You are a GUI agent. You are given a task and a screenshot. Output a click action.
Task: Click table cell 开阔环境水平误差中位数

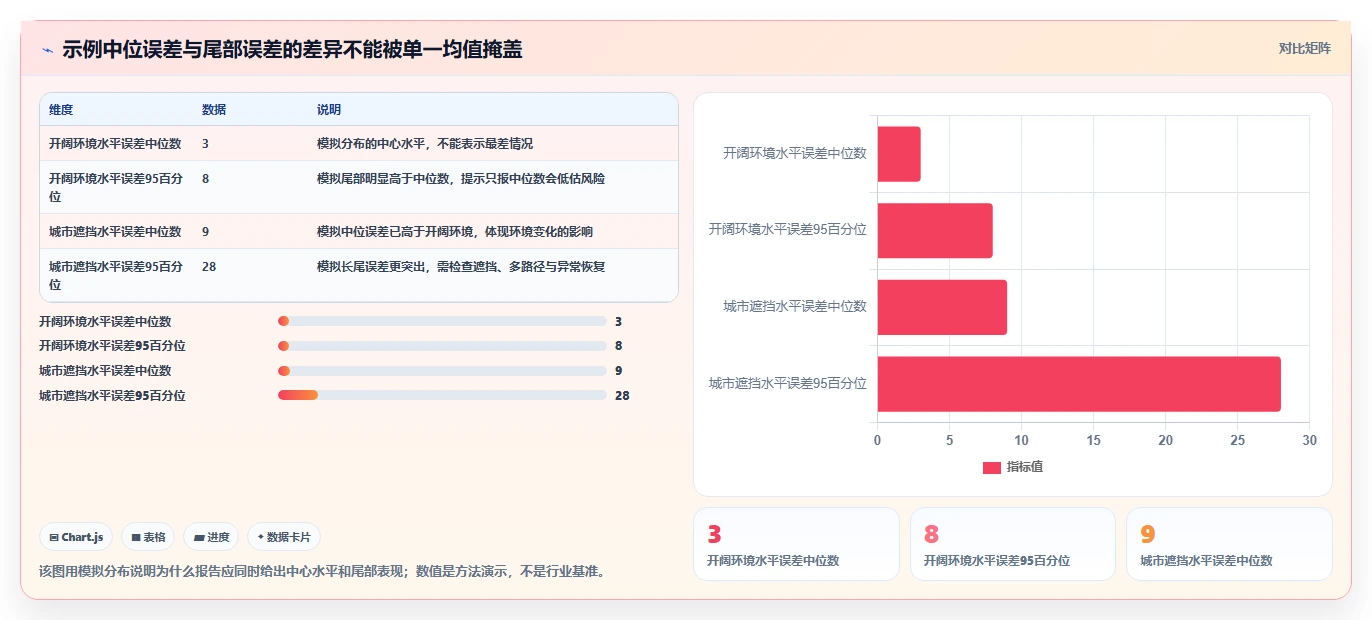point(115,144)
